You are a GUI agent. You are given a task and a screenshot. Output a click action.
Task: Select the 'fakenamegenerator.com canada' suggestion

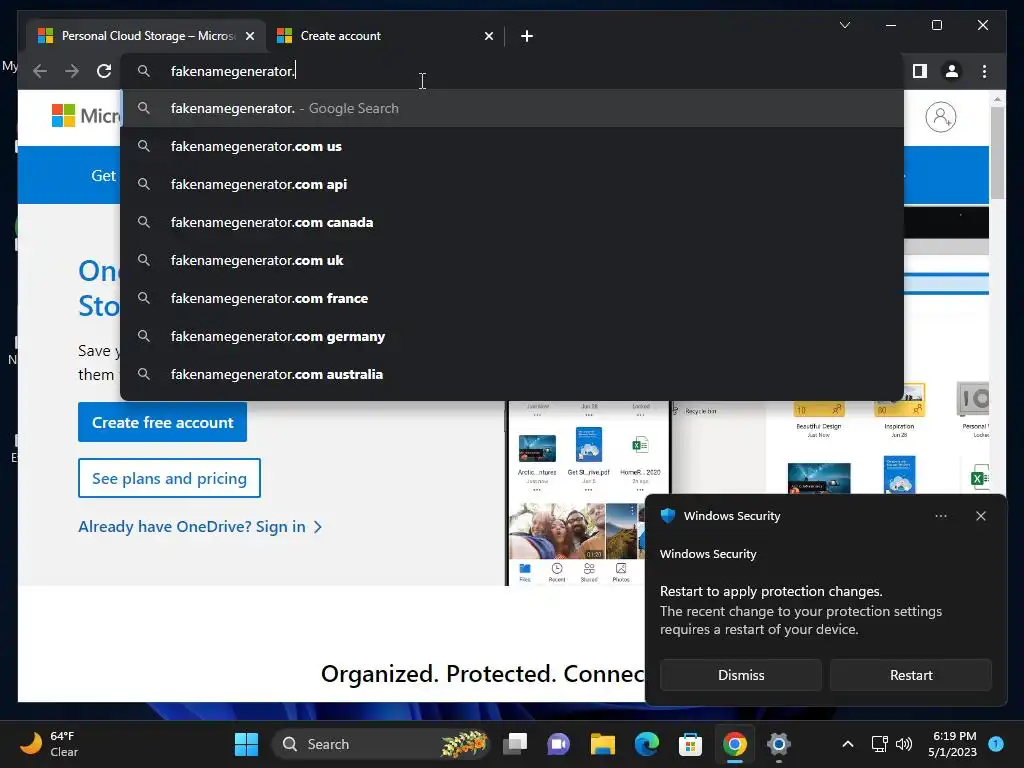point(512,222)
